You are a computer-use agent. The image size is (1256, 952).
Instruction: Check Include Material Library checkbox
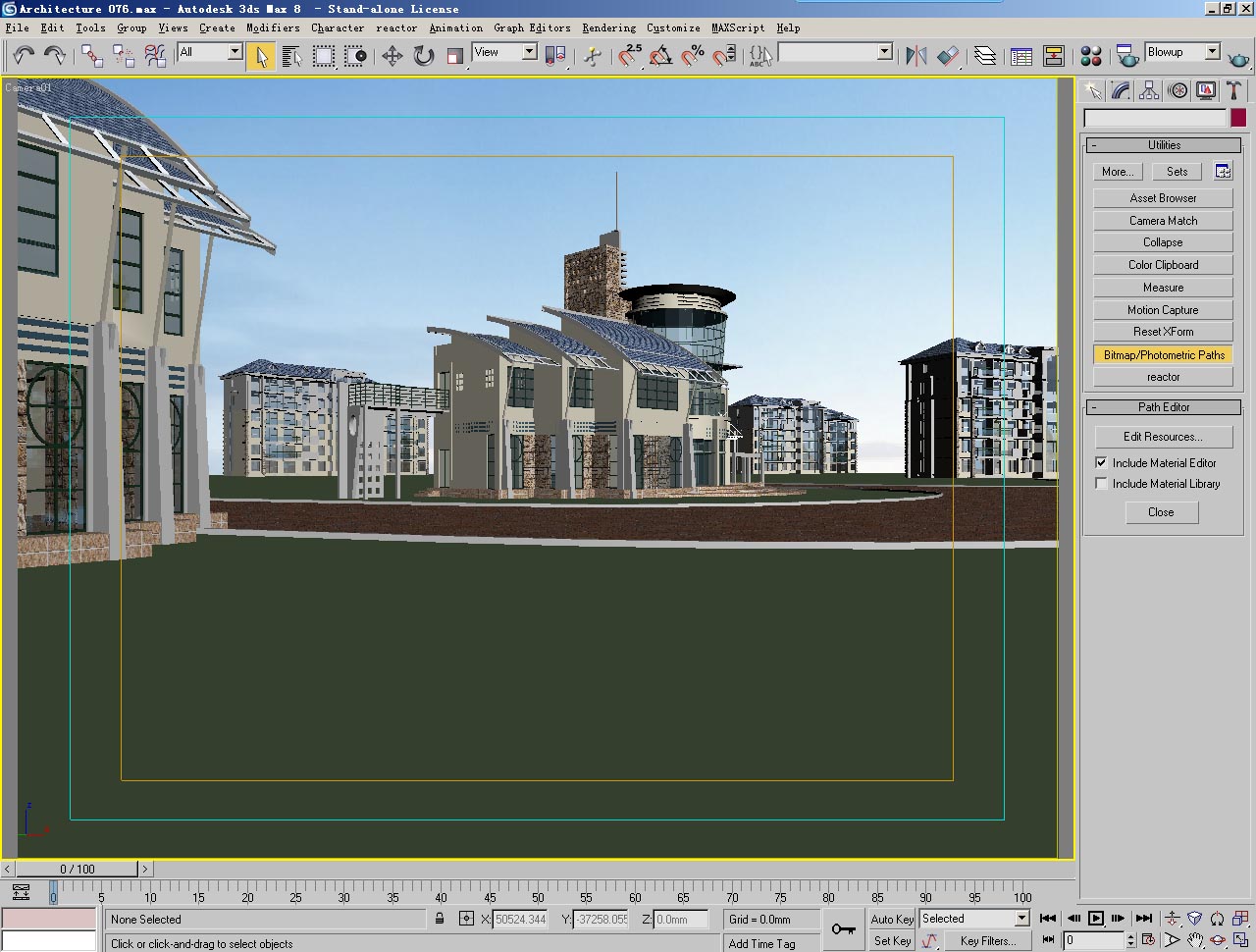pos(1101,483)
